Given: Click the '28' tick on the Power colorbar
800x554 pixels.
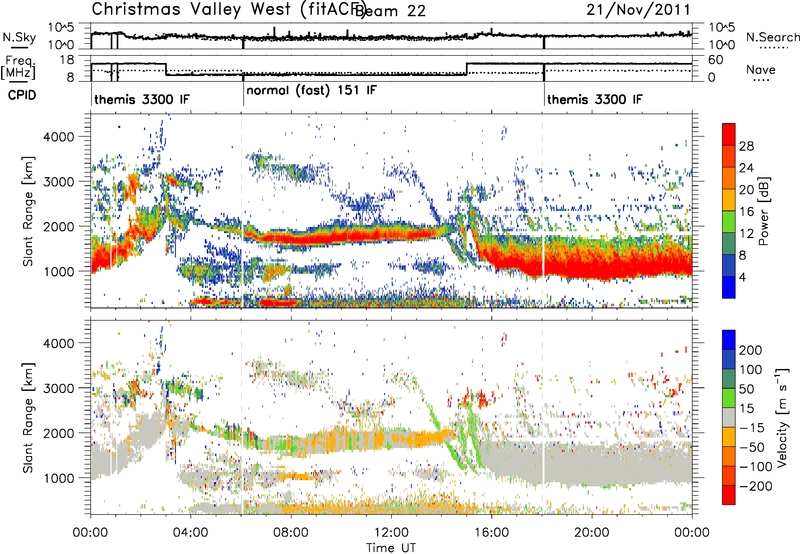Looking at the screenshot, I should tap(746, 146).
